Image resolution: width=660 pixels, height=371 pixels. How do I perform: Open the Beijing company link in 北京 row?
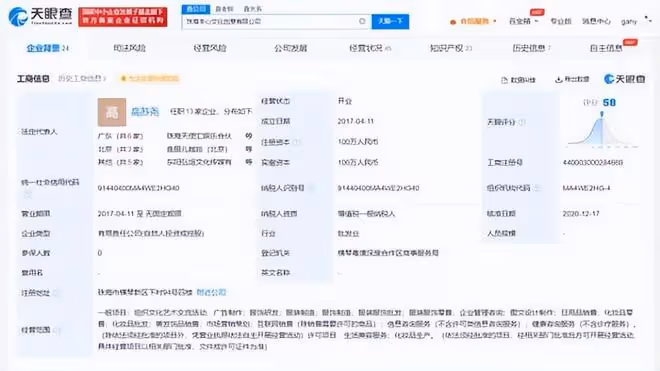(x=197, y=149)
